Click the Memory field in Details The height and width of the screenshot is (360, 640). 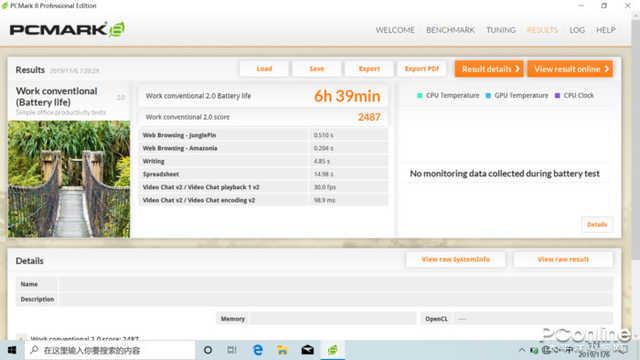333,319
